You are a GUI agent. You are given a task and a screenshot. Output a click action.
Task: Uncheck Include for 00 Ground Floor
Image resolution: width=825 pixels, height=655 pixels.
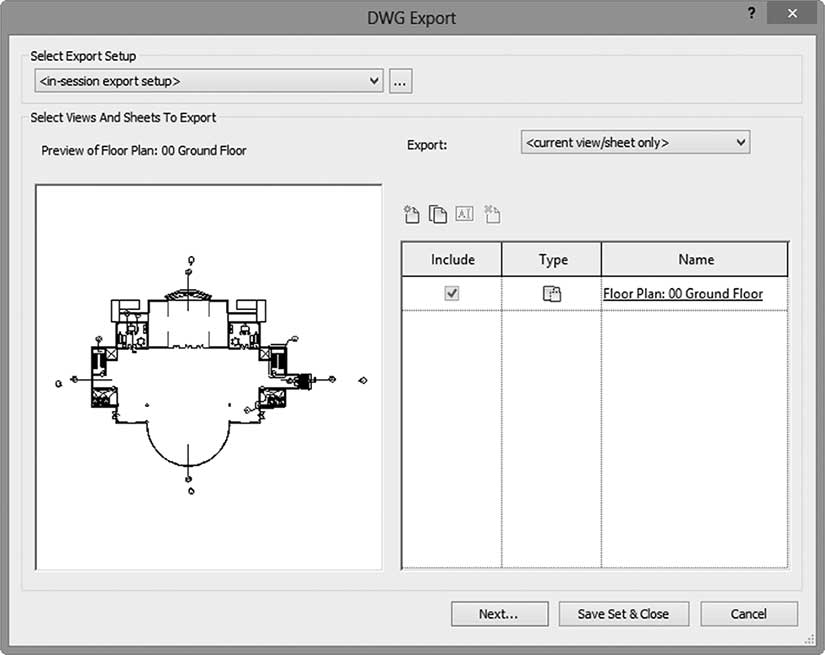pos(451,293)
